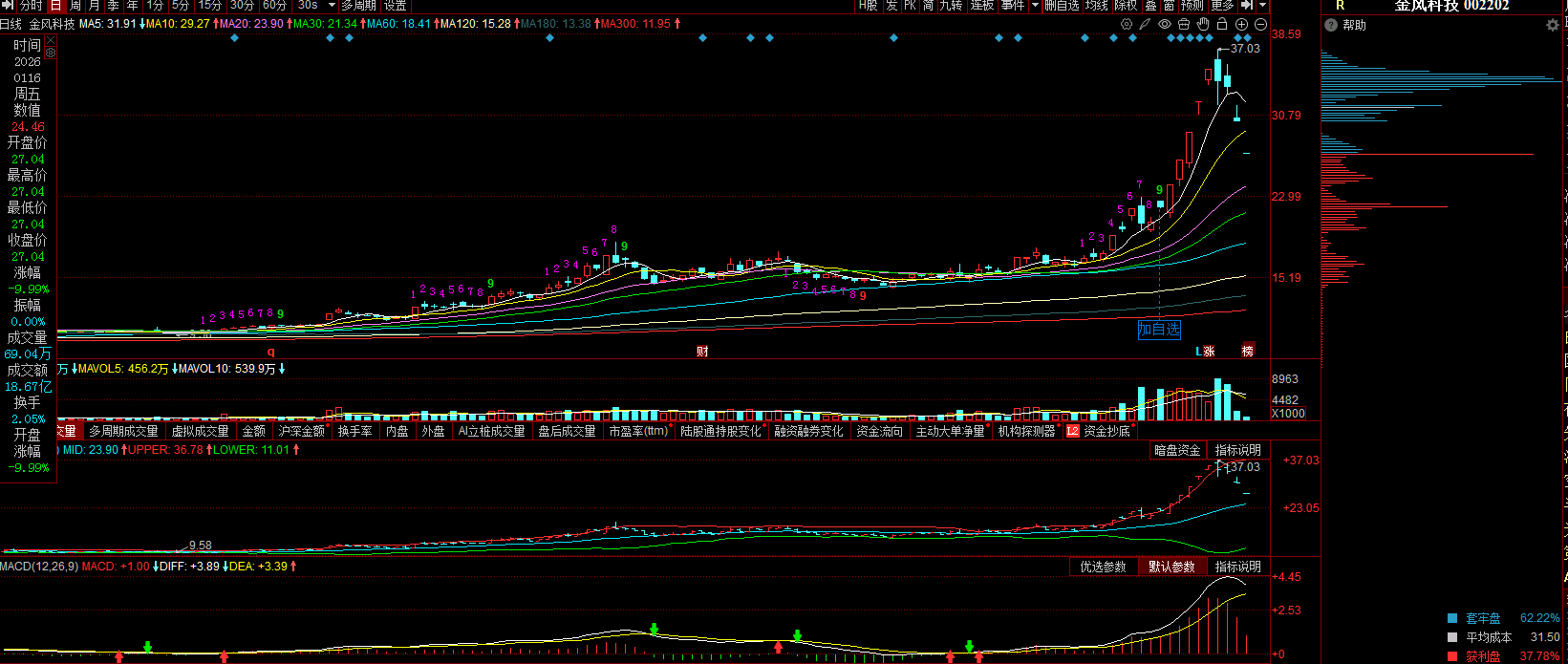Toggle 均线 moving average lines

[x=1096, y=6]
